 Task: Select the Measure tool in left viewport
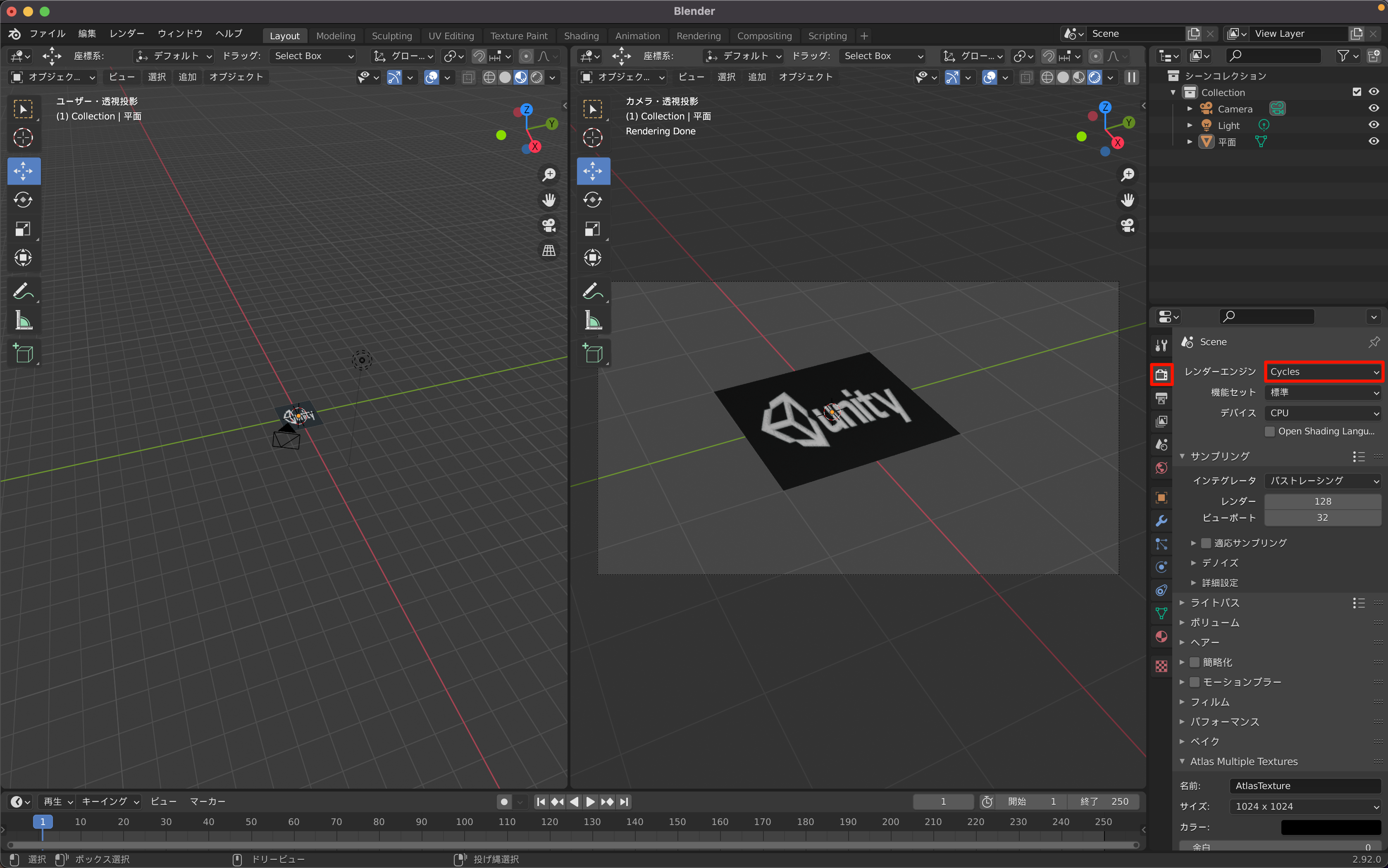[x=23, y=320]
